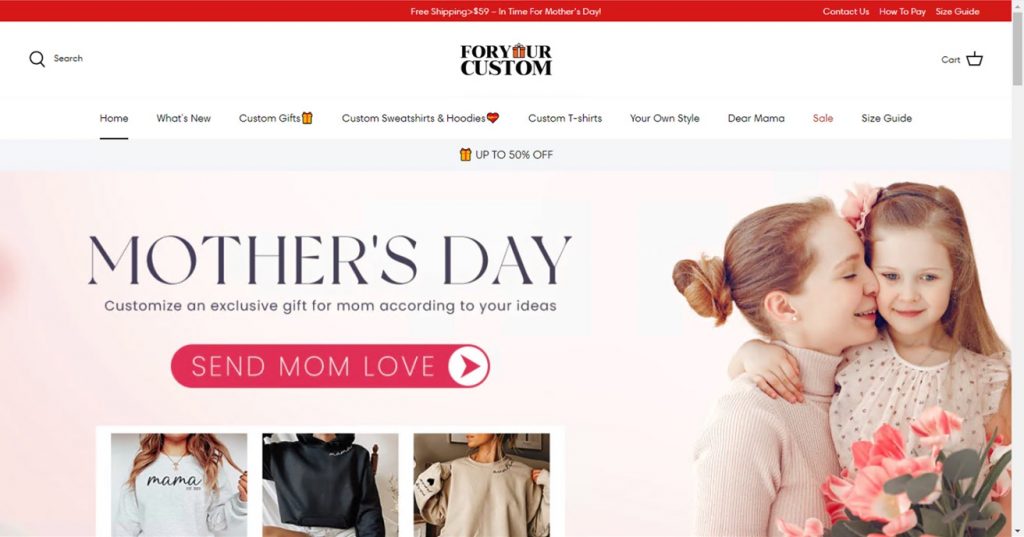Open the Home menu item

pos(114,118)
